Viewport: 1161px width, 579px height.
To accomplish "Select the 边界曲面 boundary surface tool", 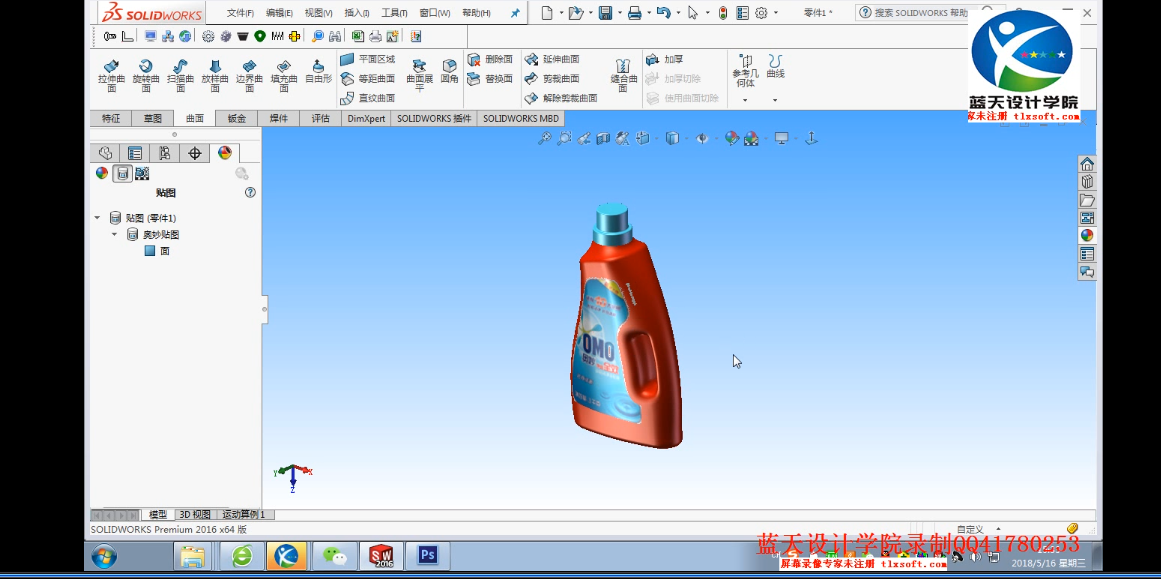I will point(250,76).
